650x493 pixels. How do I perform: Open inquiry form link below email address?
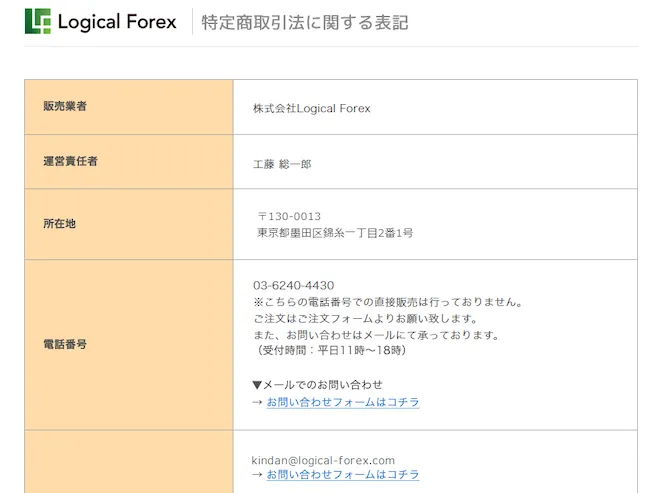click(x=343, y=474)
